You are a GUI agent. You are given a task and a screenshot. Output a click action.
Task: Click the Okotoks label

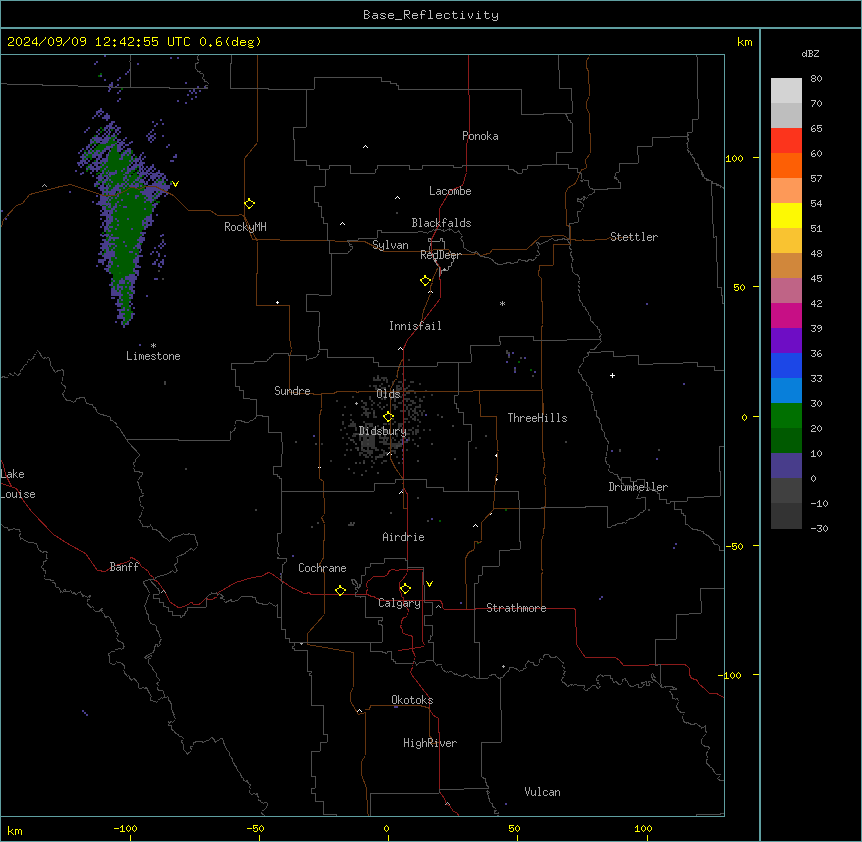tap(412, 700)
